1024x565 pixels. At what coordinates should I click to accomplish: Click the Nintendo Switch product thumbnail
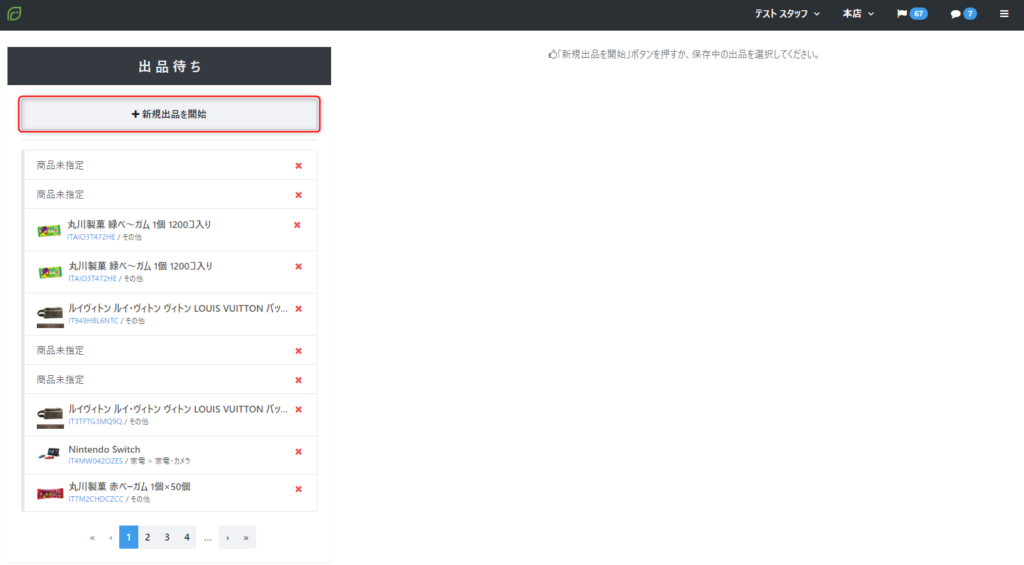pos(50,454)
